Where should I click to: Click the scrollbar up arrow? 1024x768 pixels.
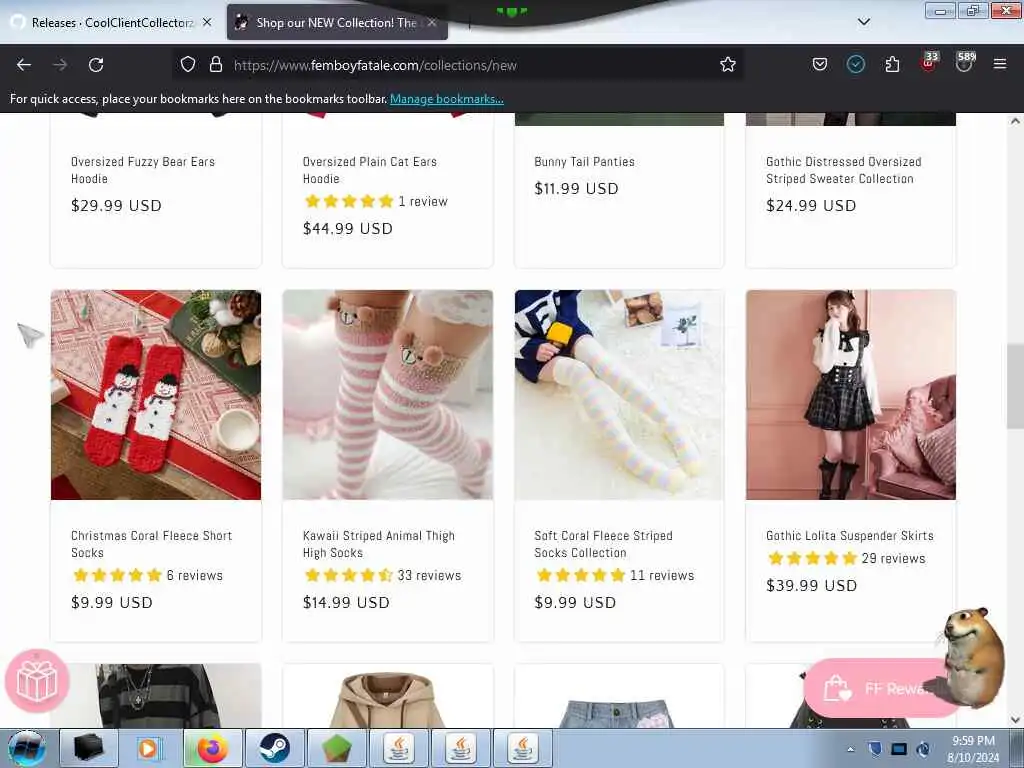pos(1015,121)
